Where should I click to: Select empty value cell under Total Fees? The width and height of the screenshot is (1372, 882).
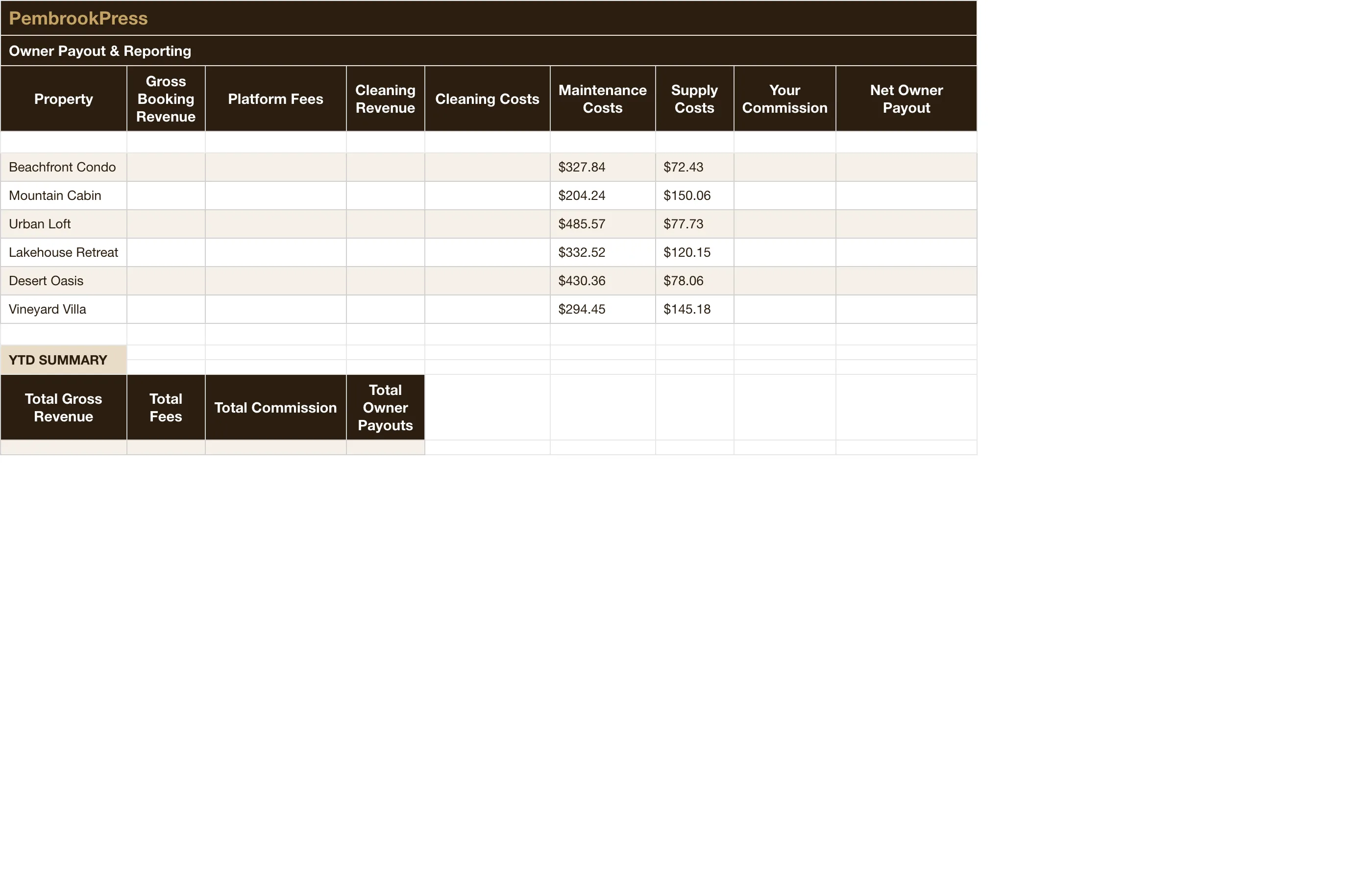(x=166, y=447)
